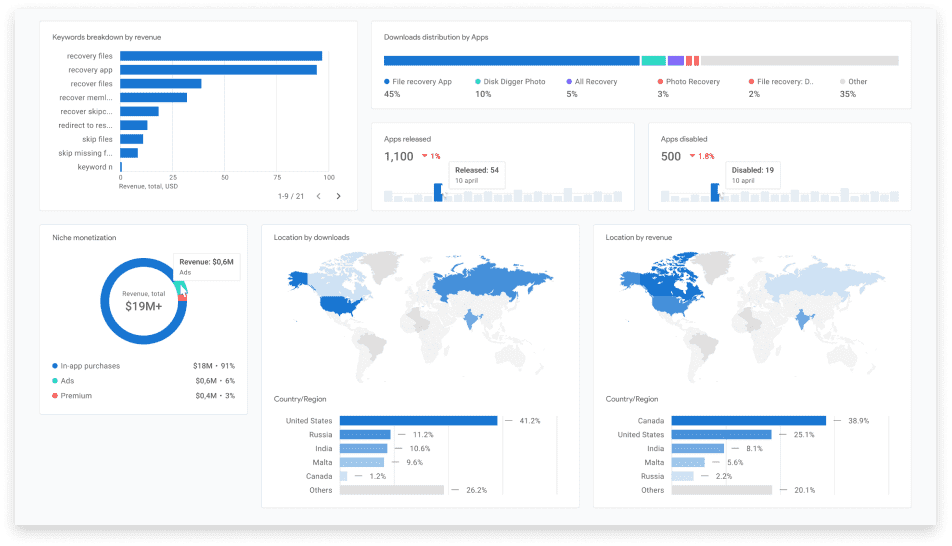Click the 'recovery app' keyword bar
Viewport: 952px width, 546px height.
[218, 70]
